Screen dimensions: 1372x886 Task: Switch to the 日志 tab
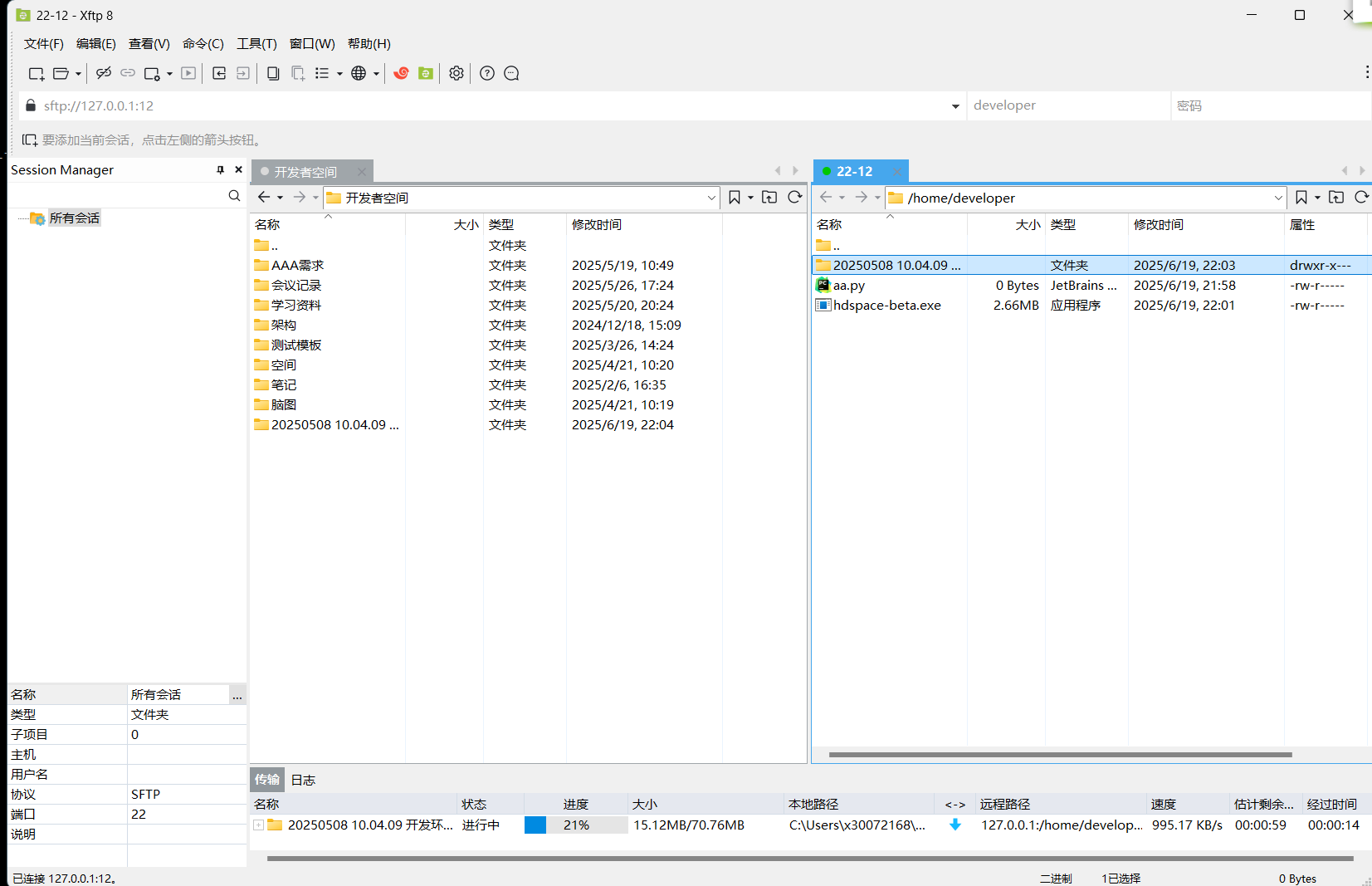pos(303,780)
